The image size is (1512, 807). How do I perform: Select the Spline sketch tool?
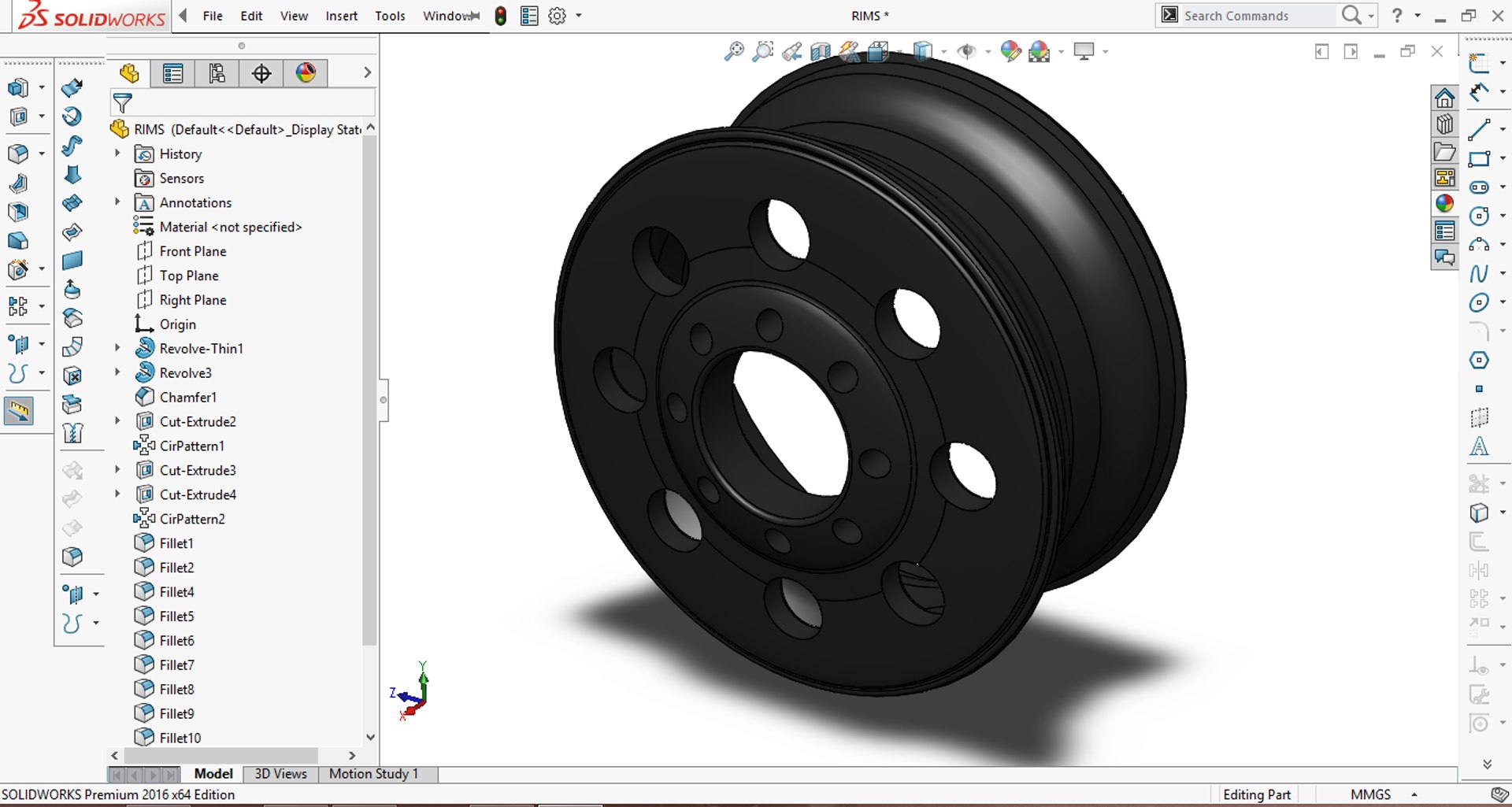pyautogui.click(x=1479, y=273)
